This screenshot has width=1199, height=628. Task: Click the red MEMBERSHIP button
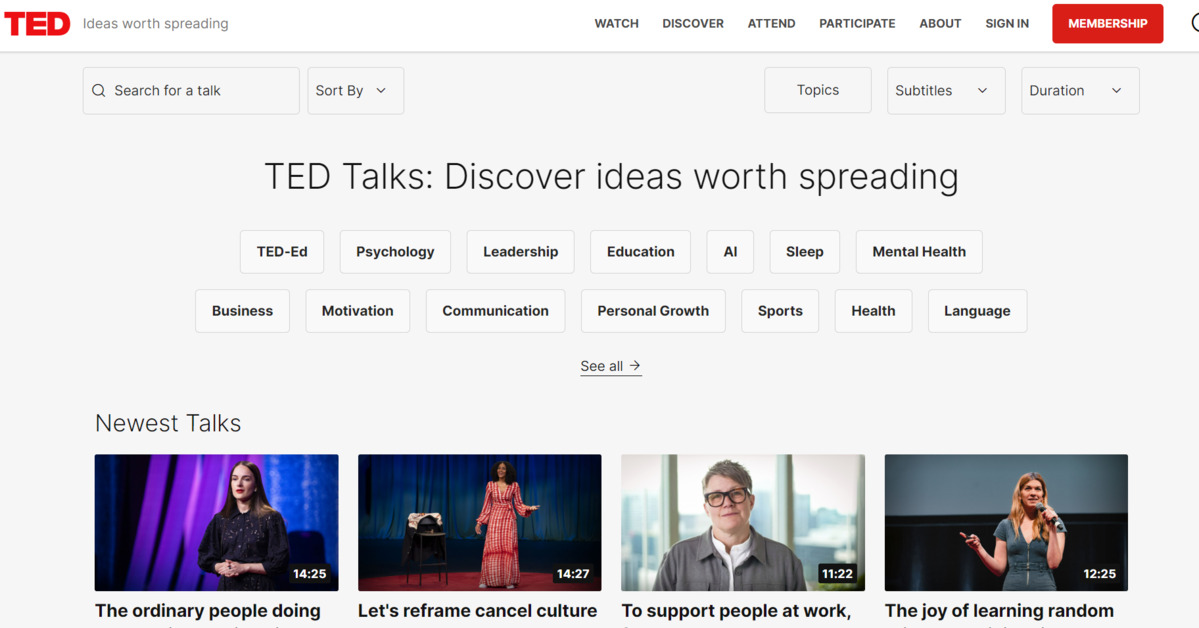(x=1107, y=24)
